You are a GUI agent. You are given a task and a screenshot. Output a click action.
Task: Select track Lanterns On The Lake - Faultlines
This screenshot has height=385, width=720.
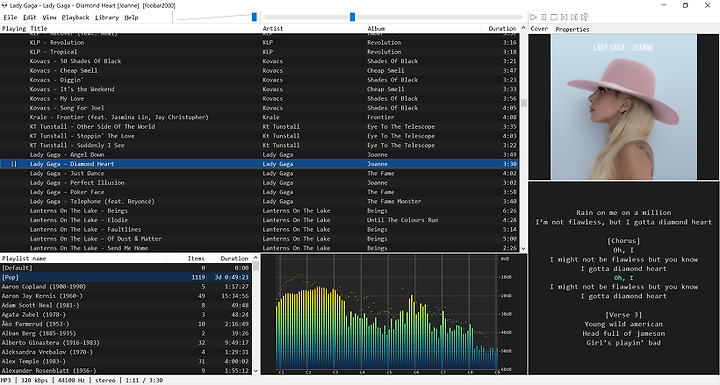(259, 229)
